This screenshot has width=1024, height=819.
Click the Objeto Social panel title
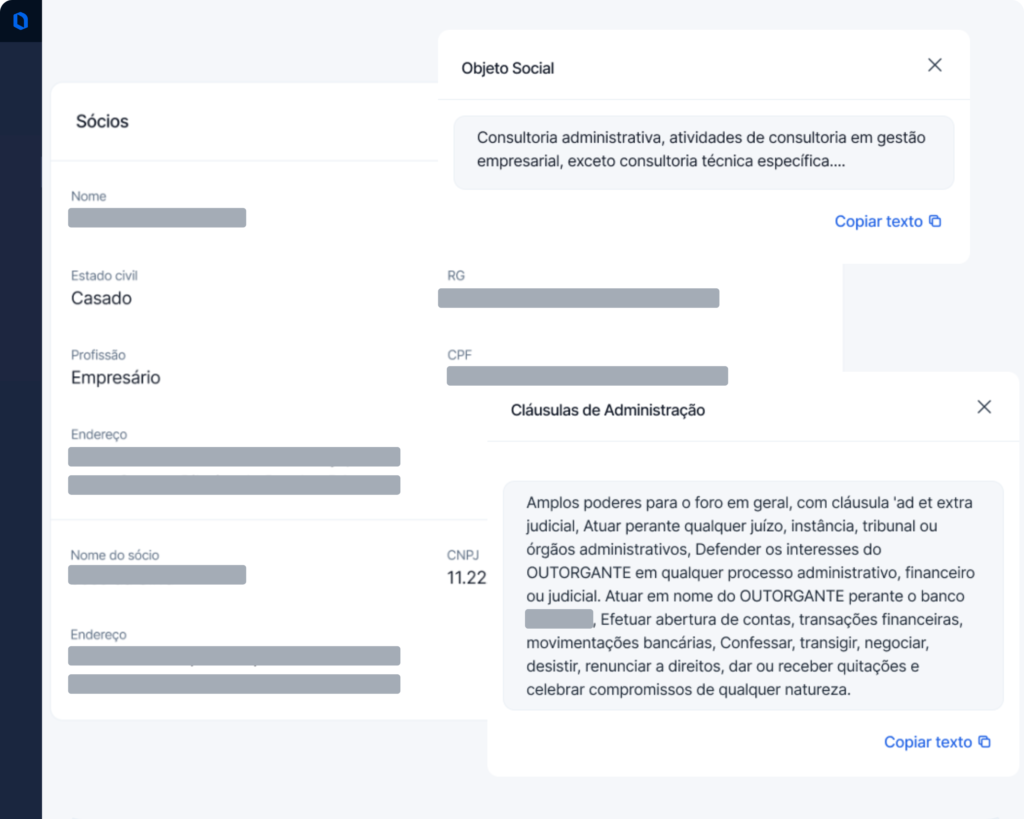[x=507, y=68]
